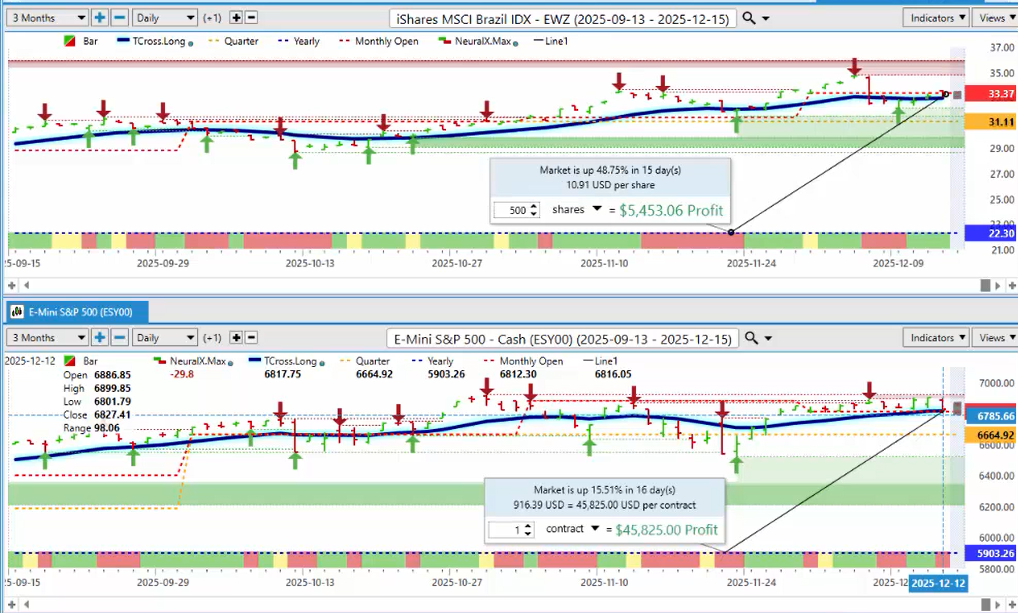Toggle TCross.Long indicator dot in S&P legend
This screenshot has width=1018, height=613.
click(x=322, y=363)
